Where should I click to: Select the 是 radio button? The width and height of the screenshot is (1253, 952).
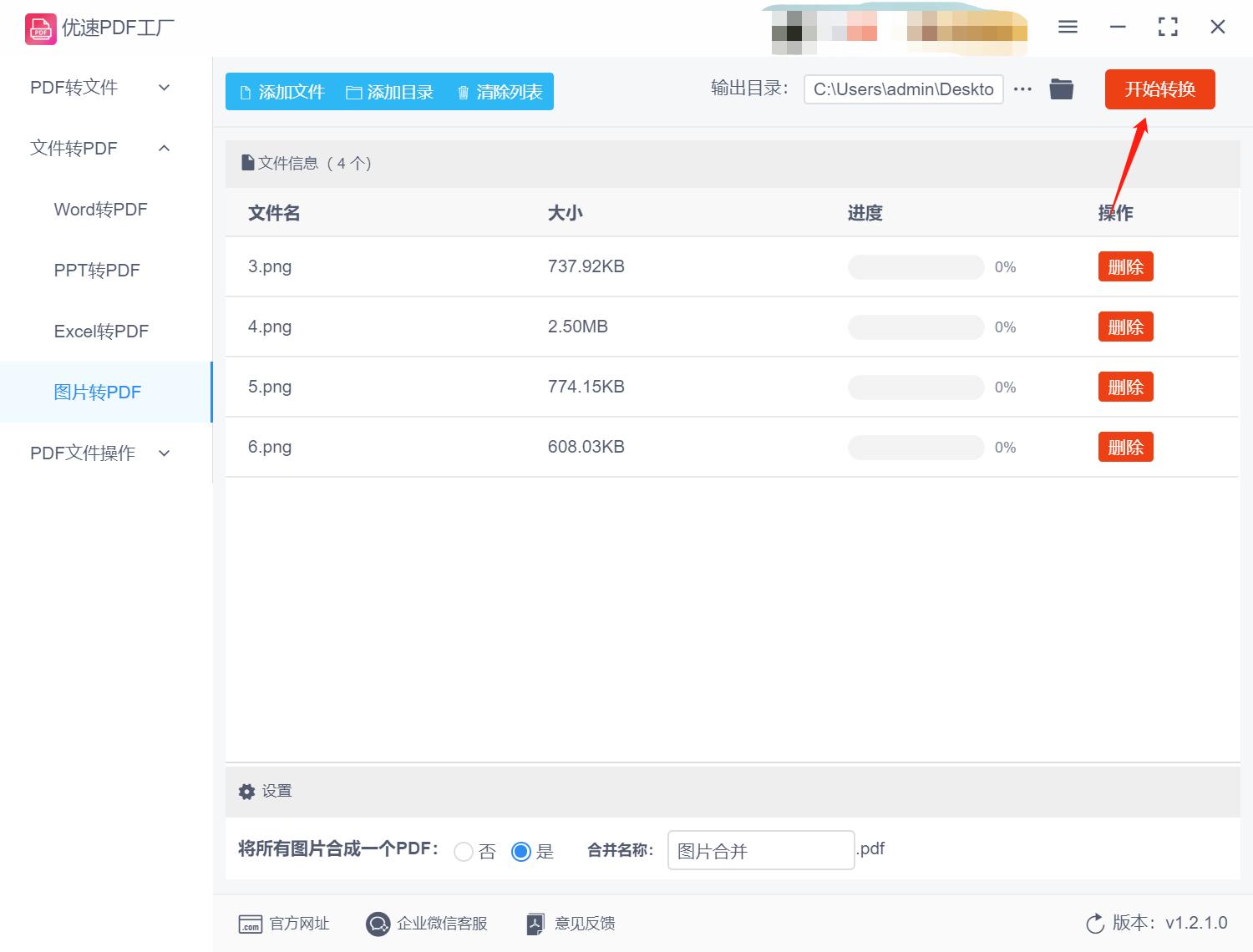click(522, 851)
